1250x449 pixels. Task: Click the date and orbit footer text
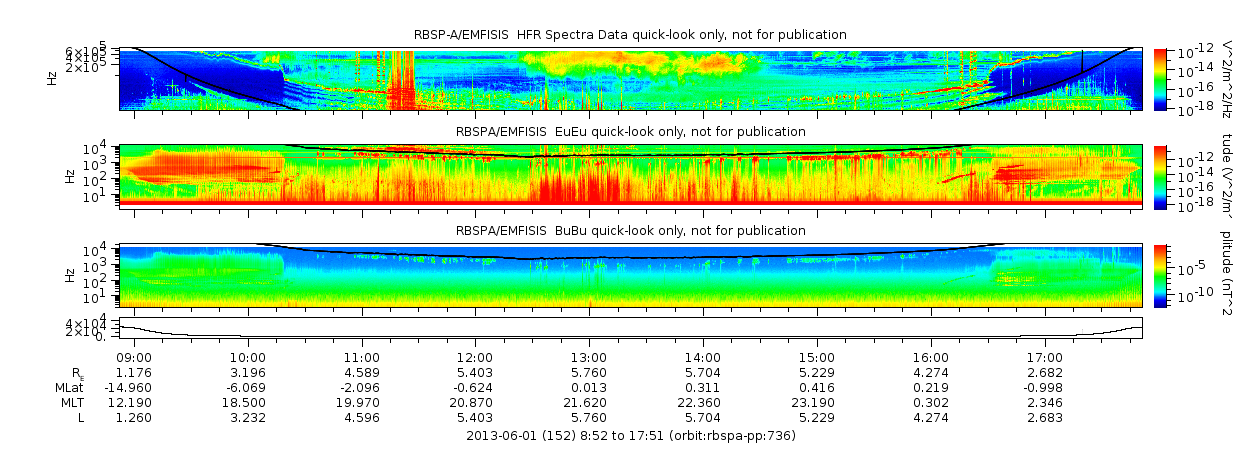click(x=630, y=435)
